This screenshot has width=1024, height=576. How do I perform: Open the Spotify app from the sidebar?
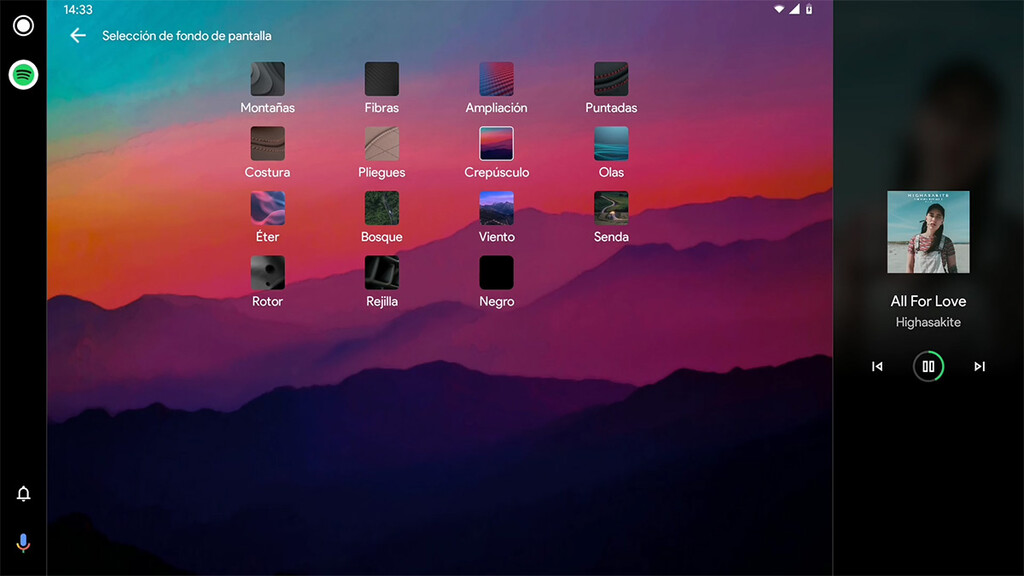pos(22,74)
